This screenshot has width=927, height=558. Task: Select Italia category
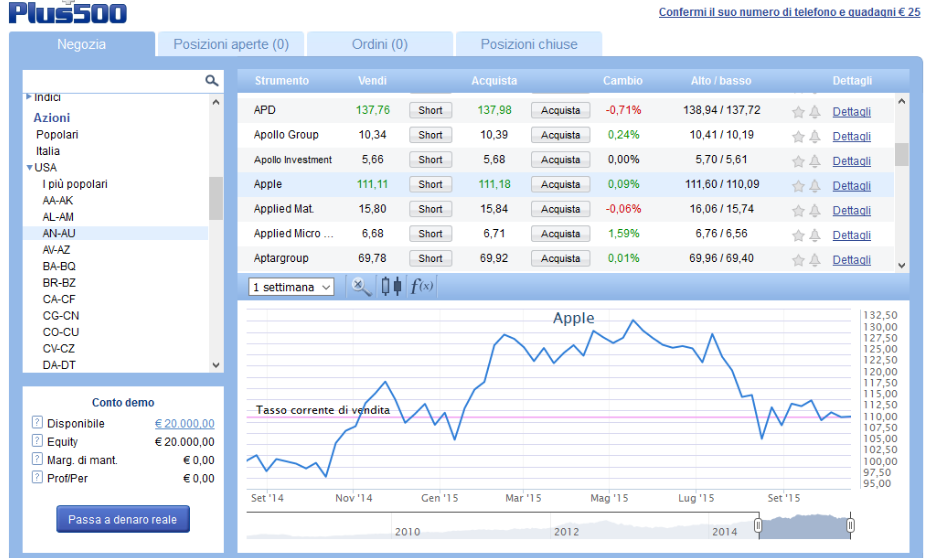[x=48, y=151]
